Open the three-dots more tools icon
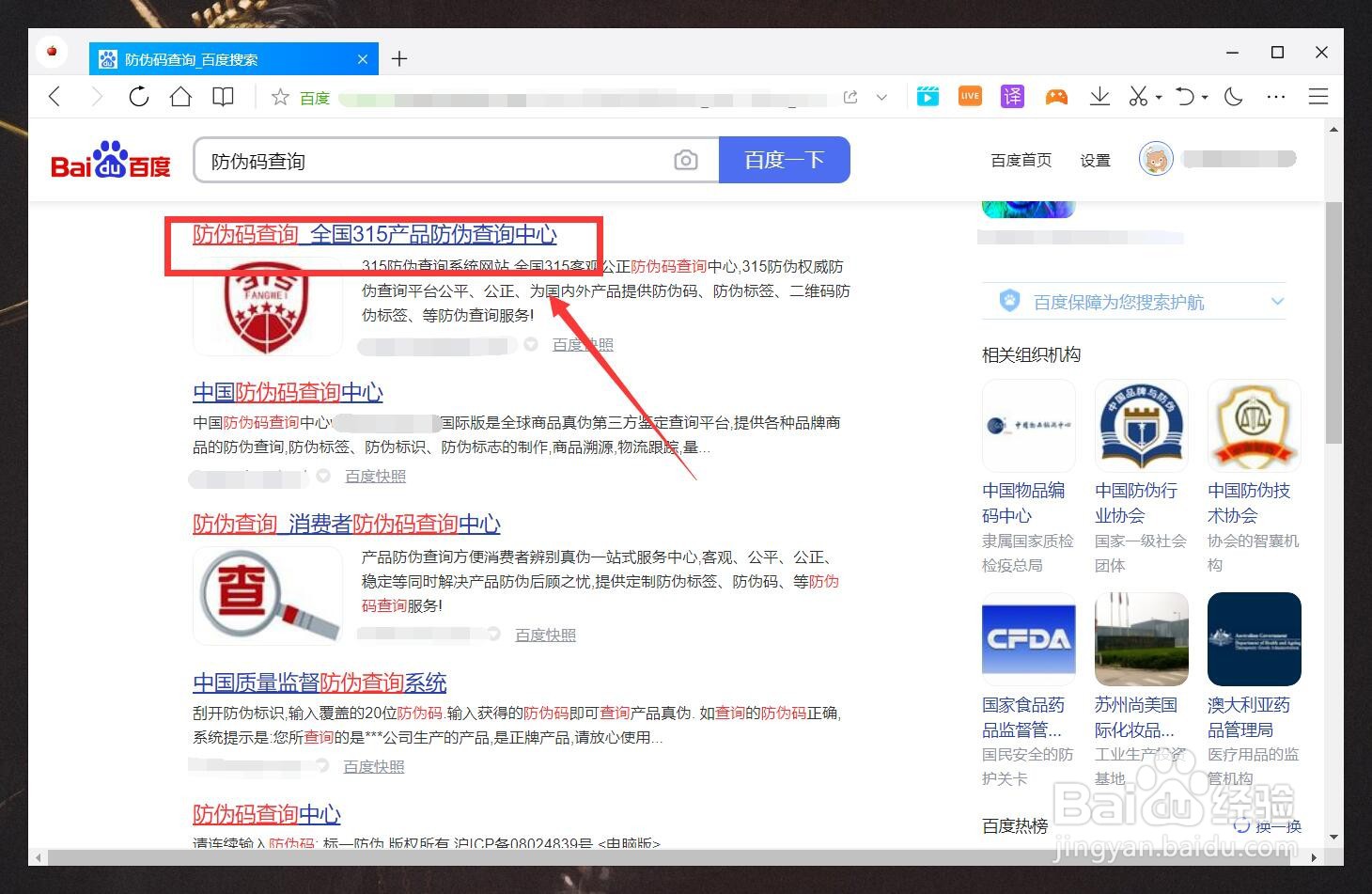The width and height of the screenshot is (1372, 894). tap(1275, 97)
